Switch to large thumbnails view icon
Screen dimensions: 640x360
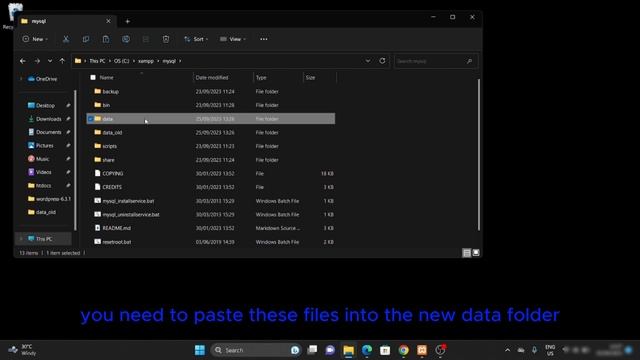pyautogui.click(x=476, y=253)
